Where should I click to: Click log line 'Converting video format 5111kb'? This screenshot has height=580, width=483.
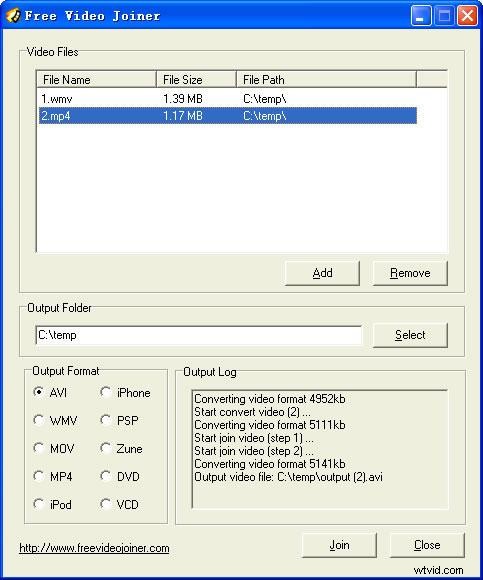pos(270,425)
